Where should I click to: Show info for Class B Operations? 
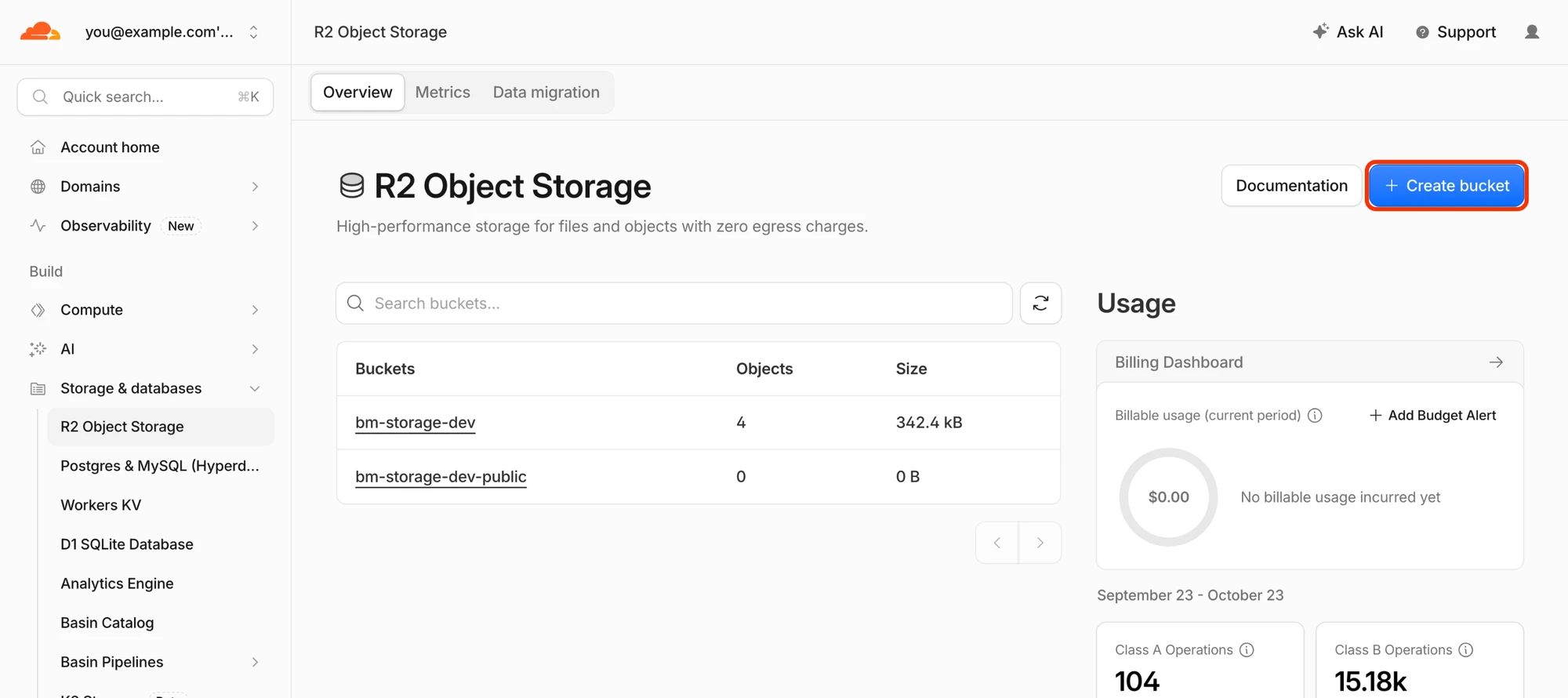(1466, 650)
